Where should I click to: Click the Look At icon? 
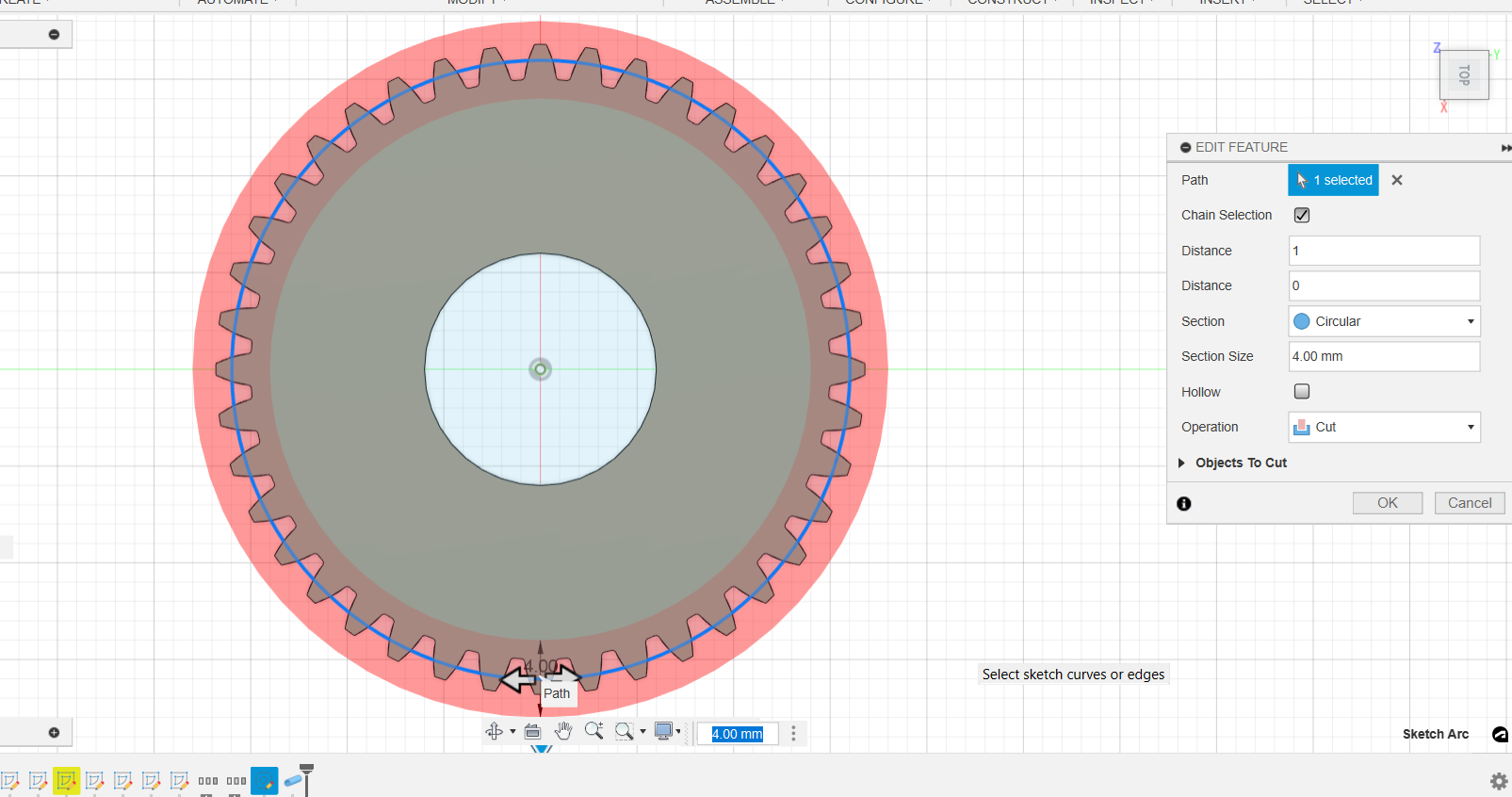532,732
